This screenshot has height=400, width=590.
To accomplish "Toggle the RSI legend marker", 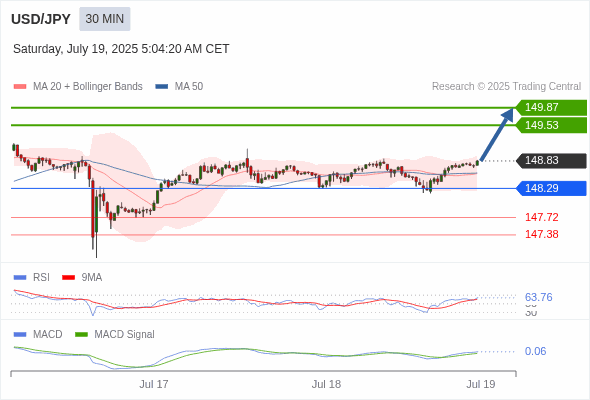I will [x=20, y=278].
